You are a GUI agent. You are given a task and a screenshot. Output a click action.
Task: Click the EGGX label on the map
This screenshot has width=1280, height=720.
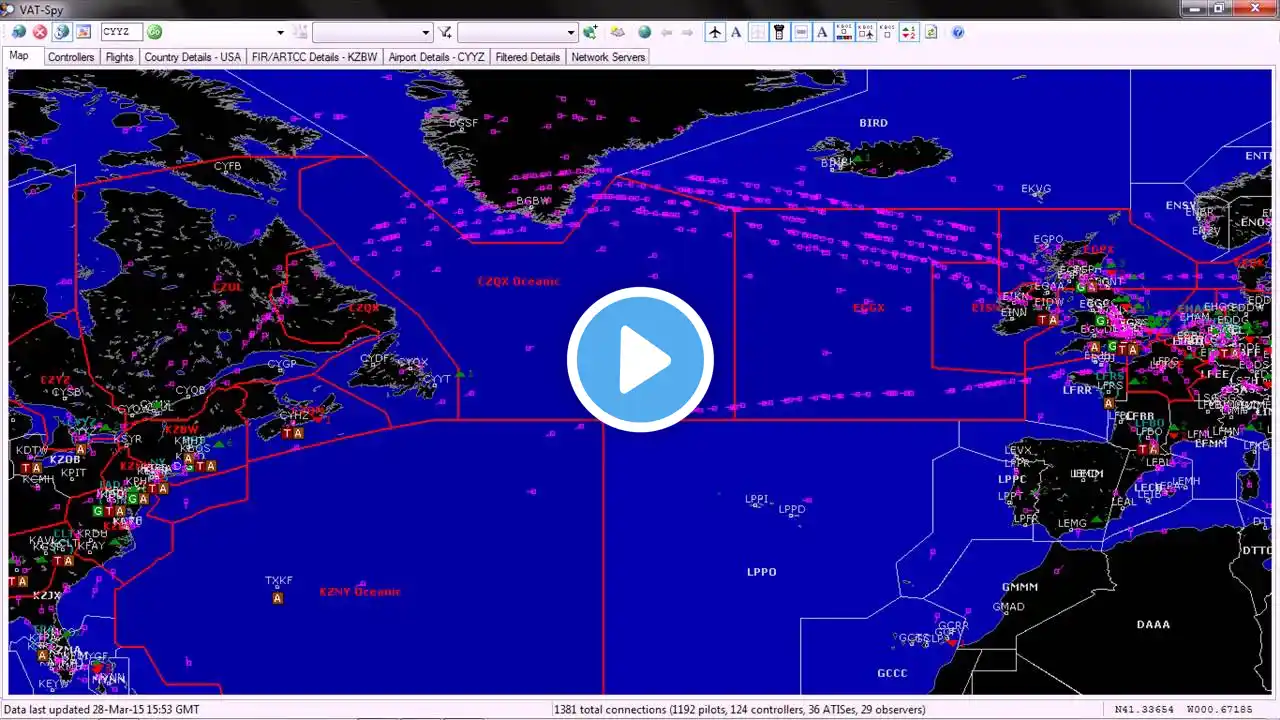(869, 309)
